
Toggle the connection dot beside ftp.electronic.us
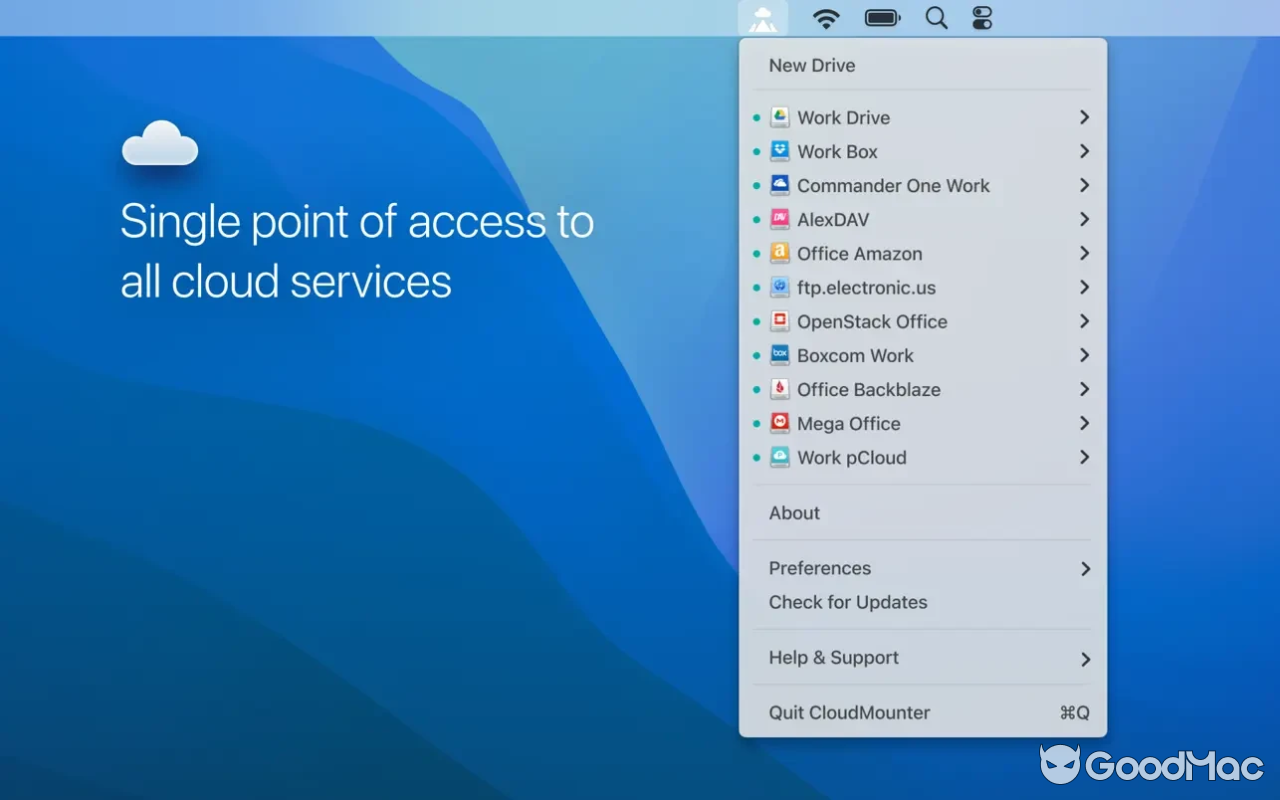[x=757, y=287]
